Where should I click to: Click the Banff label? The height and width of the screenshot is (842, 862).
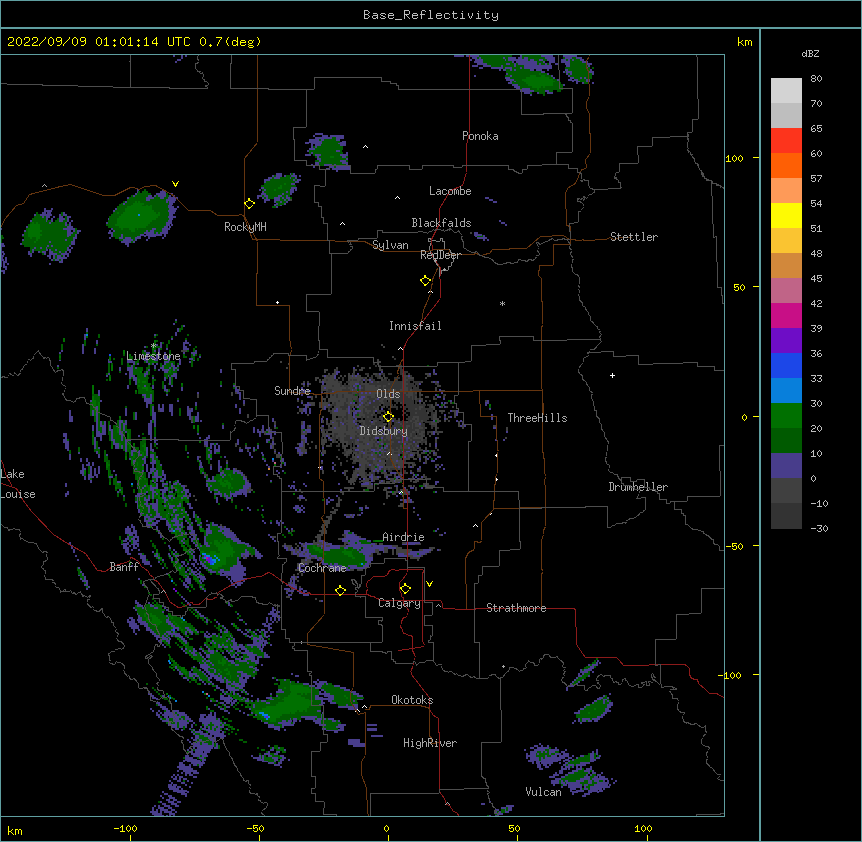coord(124,567)
